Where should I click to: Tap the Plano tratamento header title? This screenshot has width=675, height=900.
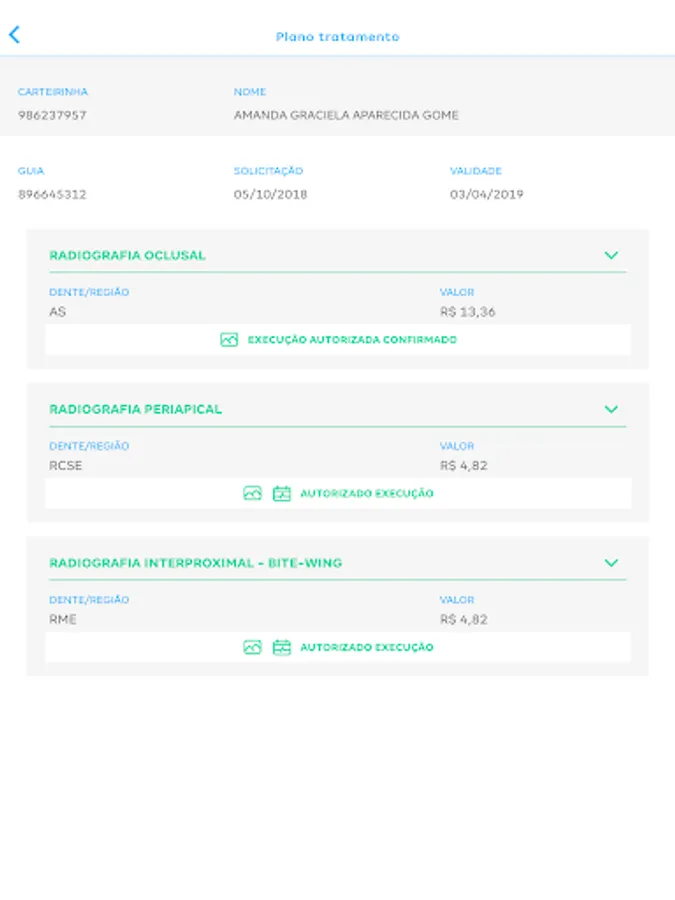[338, 37]
